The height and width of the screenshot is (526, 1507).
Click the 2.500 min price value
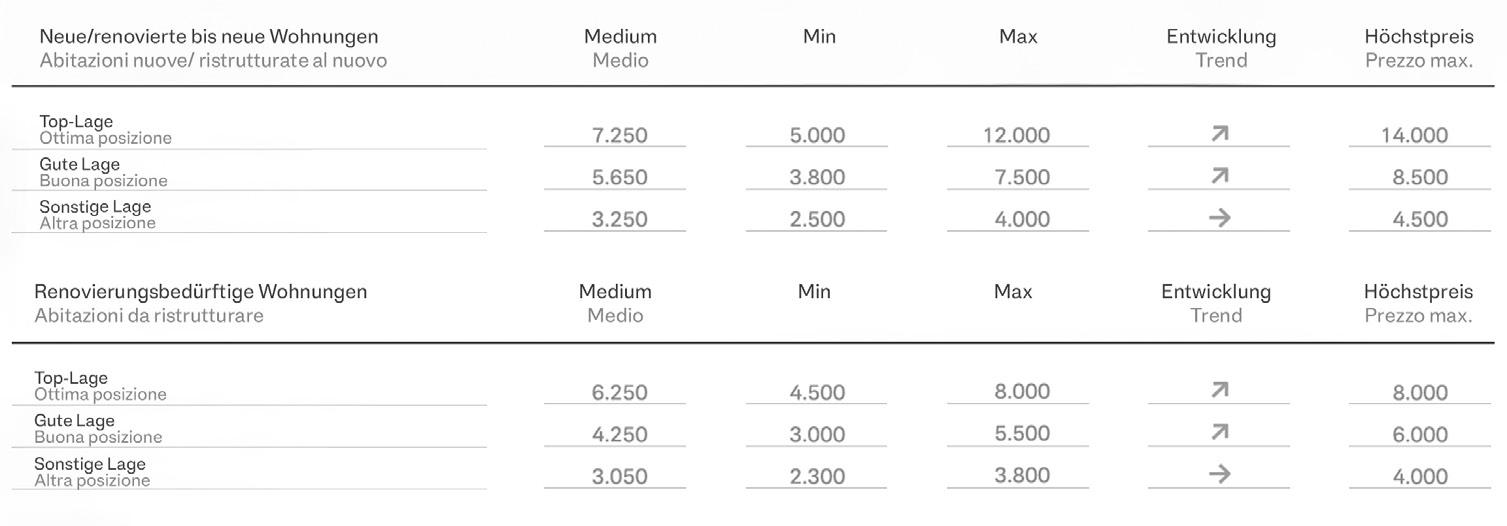(x=817, y=219)
